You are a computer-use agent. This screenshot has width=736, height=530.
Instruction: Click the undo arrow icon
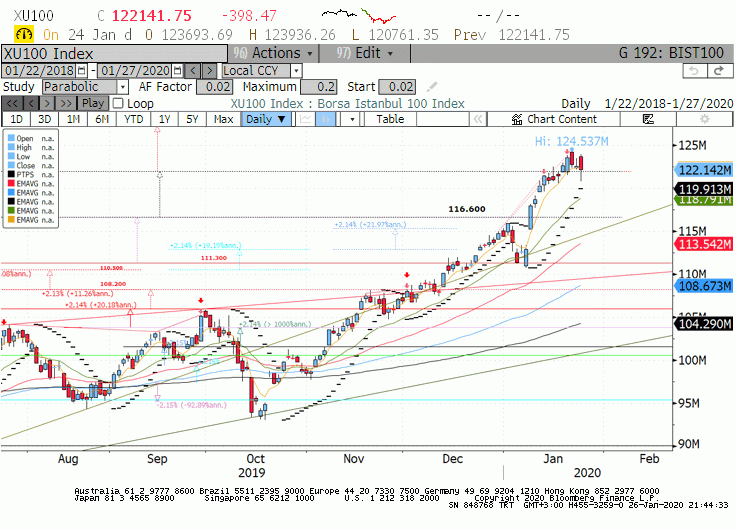pos(694,71)
